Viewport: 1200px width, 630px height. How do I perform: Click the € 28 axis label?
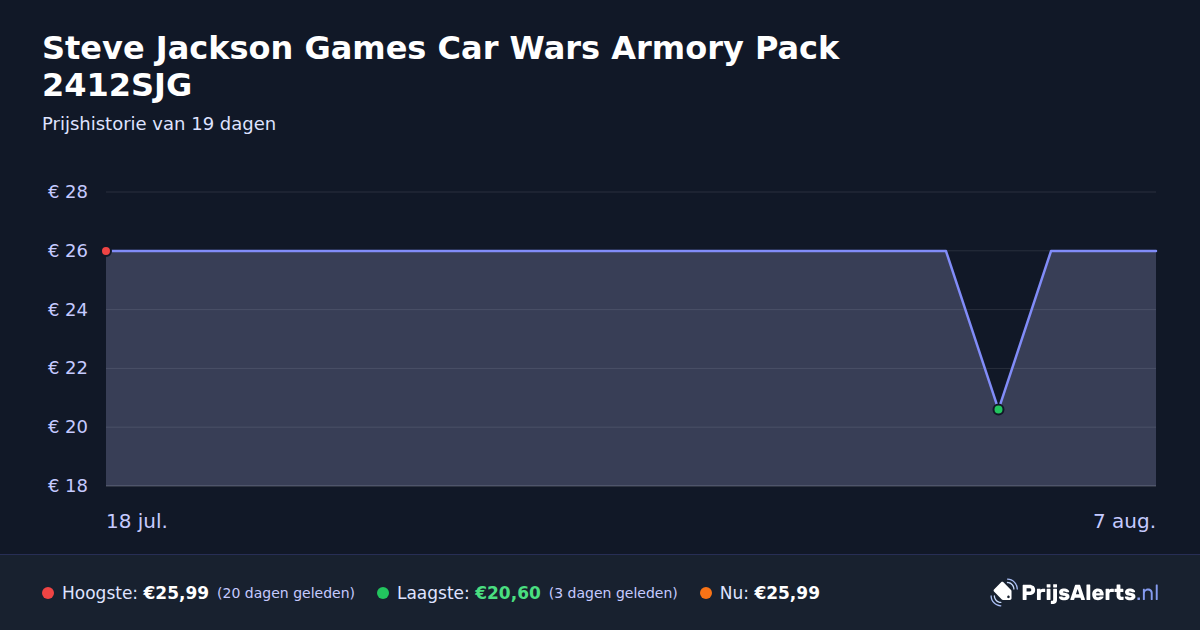tap(68, 192)
